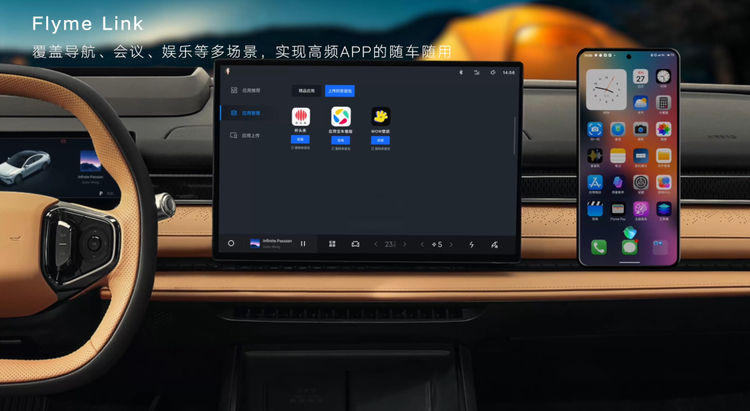Open the app grid icon in bottom bar
This screenshot has width=750, height=411.
330,244
